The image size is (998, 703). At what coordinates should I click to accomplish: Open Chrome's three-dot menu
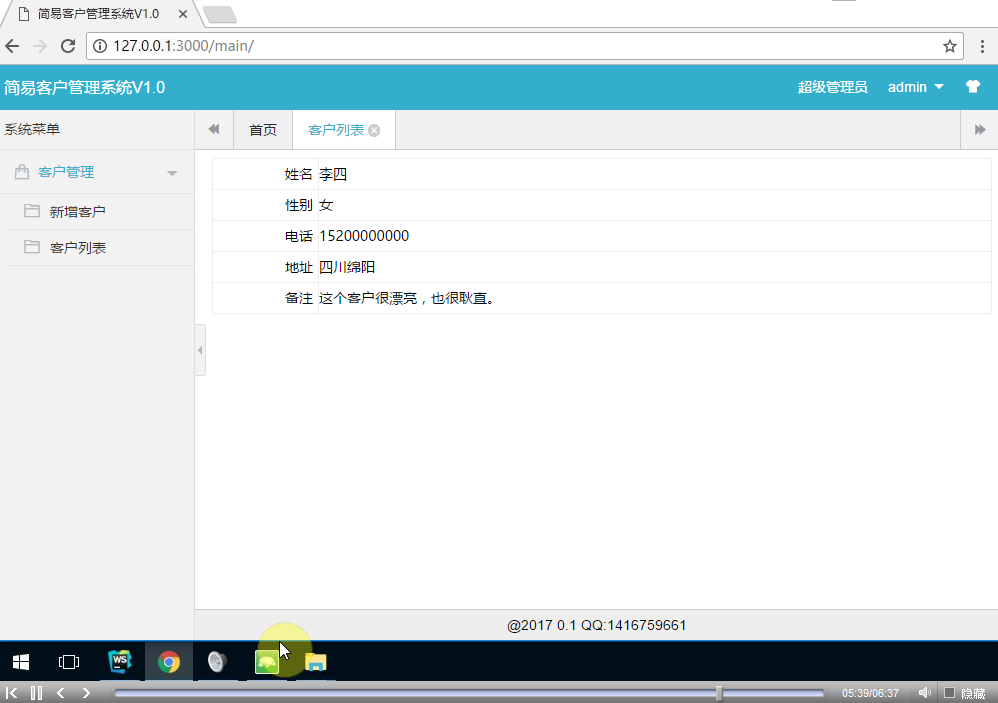981,46
